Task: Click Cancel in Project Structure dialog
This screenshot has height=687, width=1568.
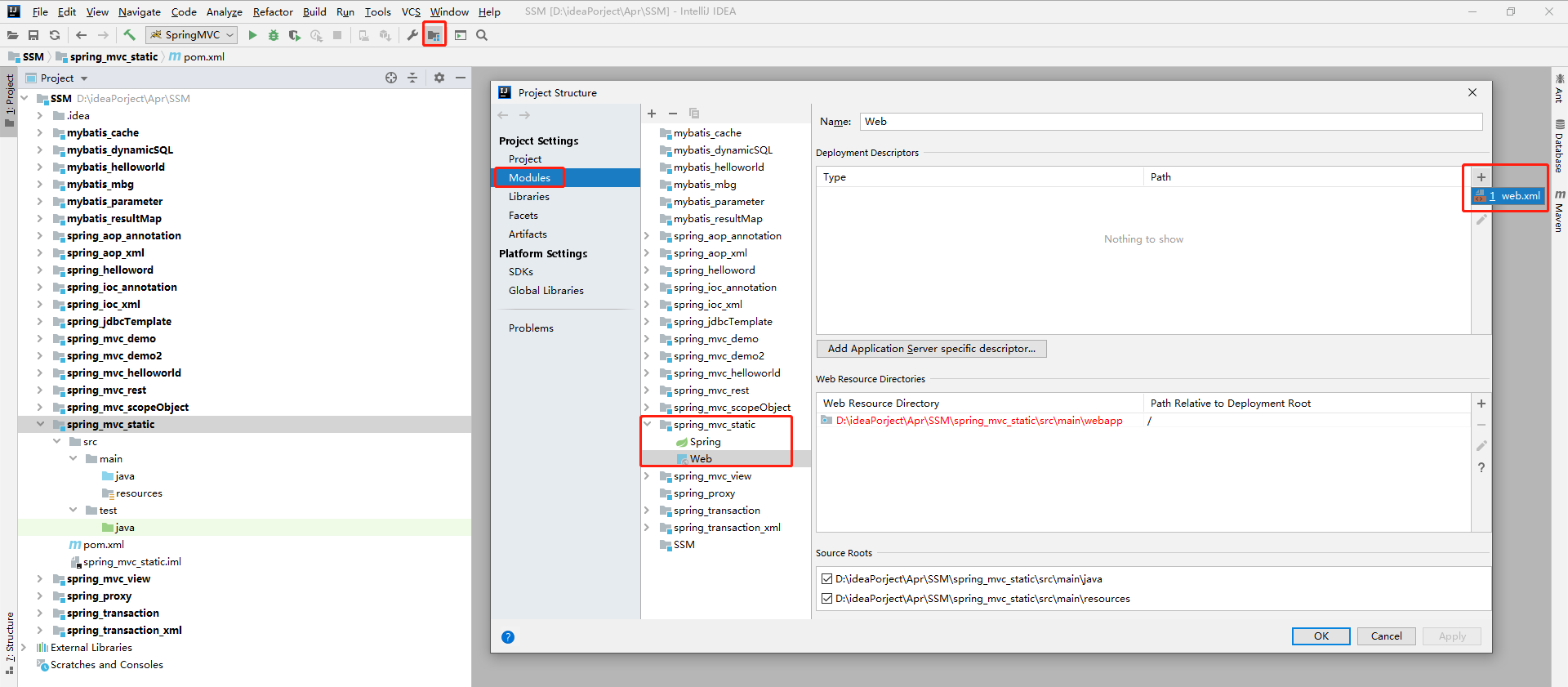Action: 1386,636
